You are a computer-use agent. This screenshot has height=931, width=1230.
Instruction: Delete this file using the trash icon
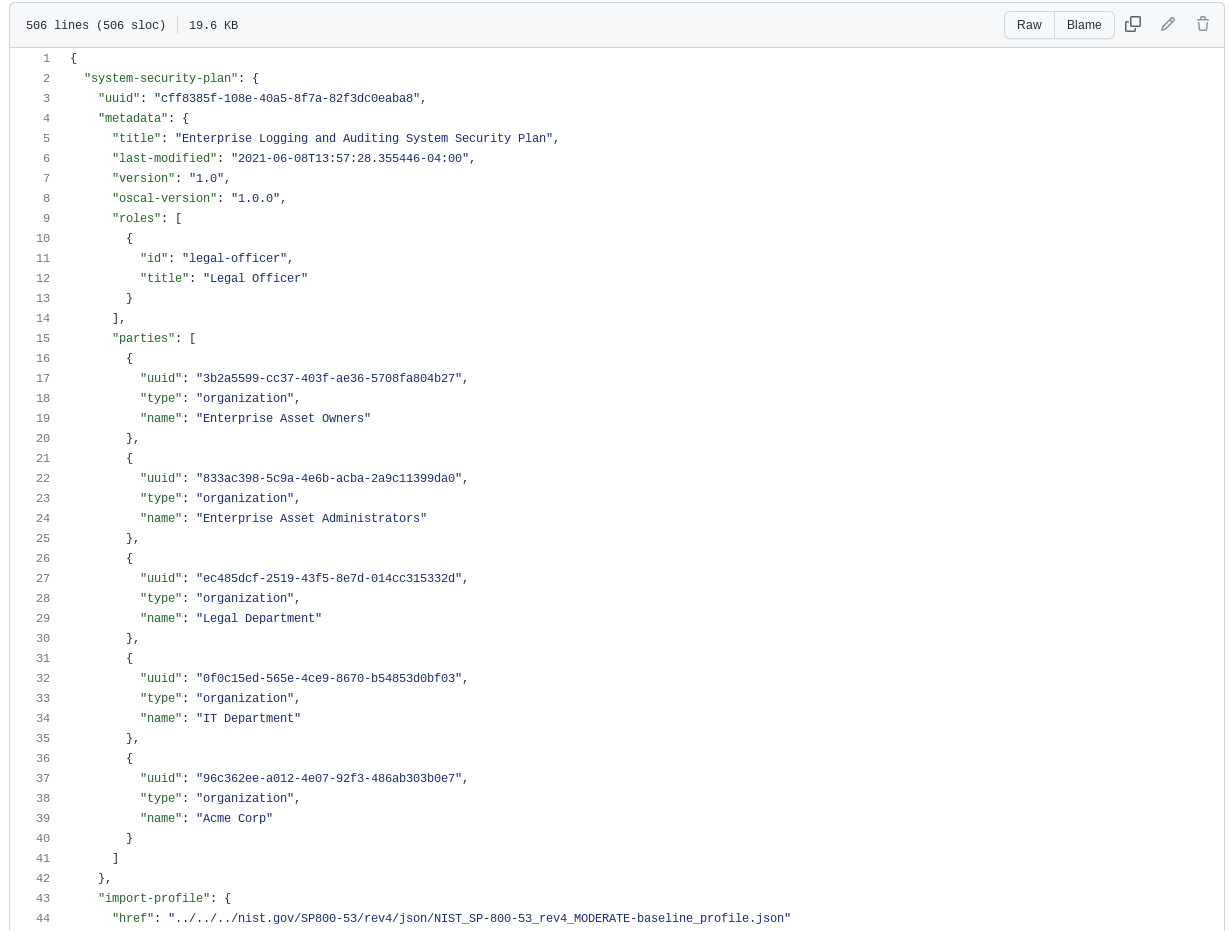[1203, 24]
